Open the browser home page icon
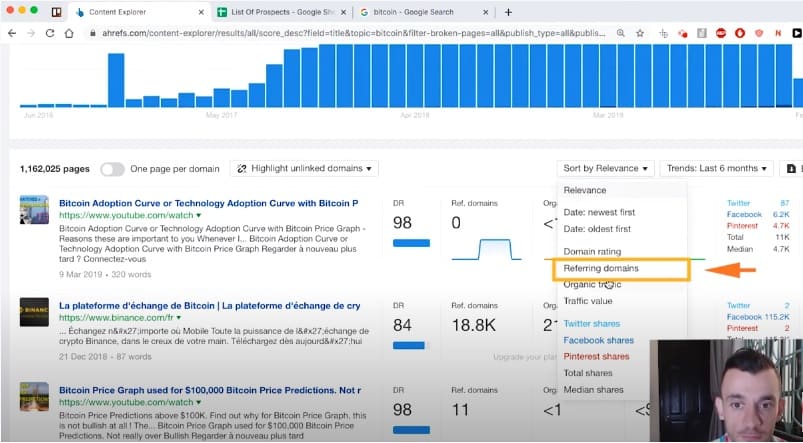Screen dimensions: 803x443 [x=69, y=33]
